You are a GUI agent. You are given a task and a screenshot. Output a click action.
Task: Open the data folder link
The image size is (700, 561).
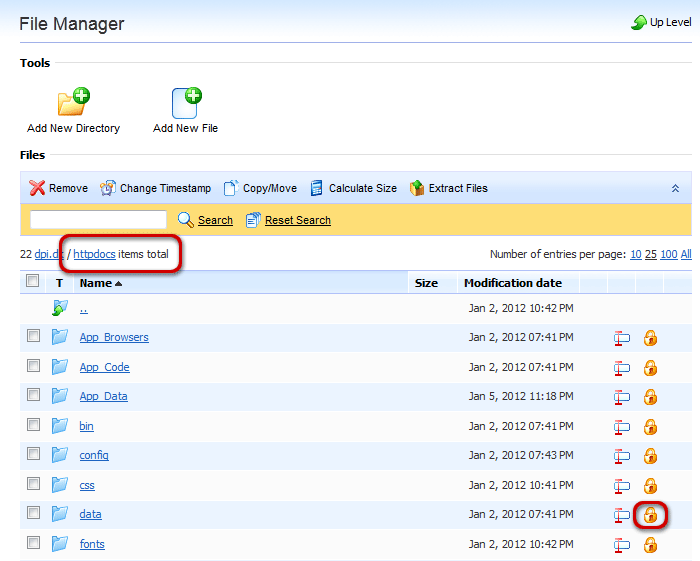pos(91,514)
